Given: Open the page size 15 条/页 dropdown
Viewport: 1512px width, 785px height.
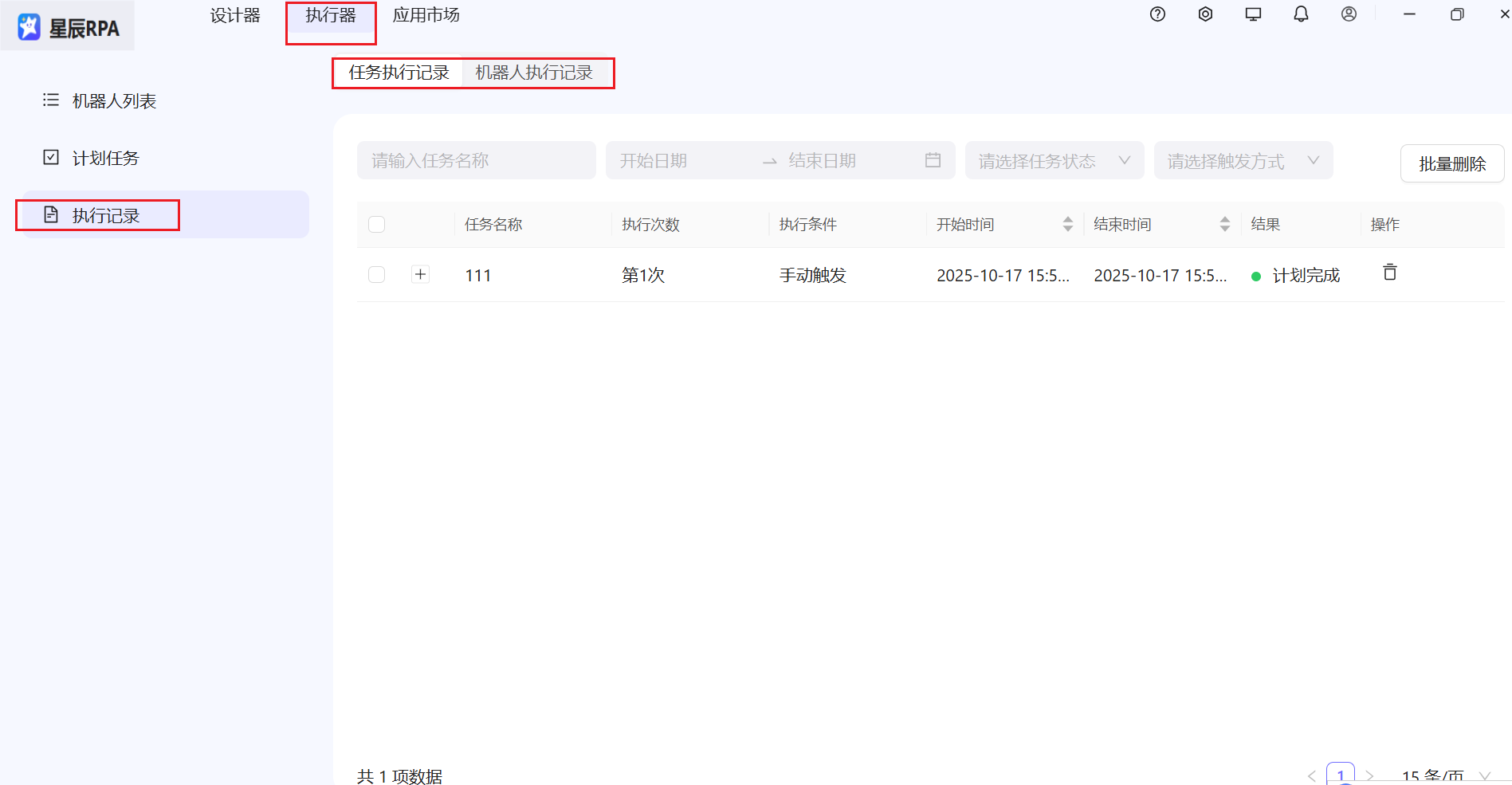Looking at the screenshot, I should [x=1444, y=775].
